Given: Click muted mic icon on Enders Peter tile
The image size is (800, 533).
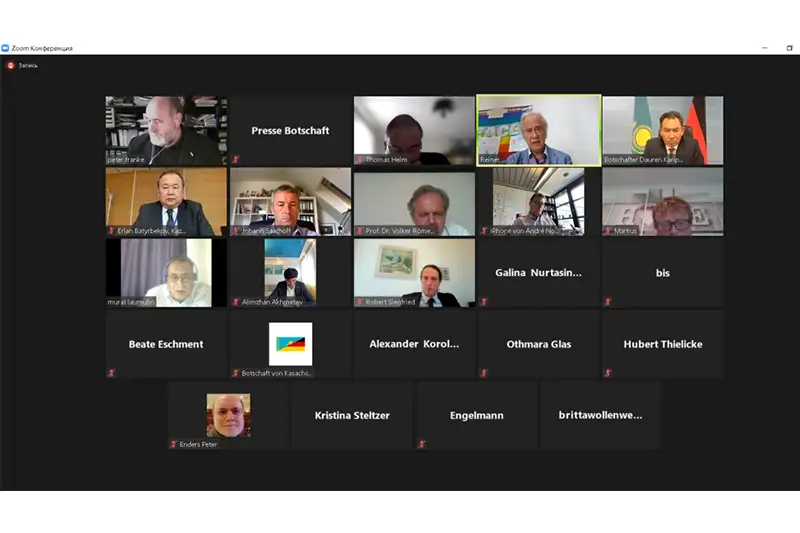Looking at the screenshot, I should 173,444.
